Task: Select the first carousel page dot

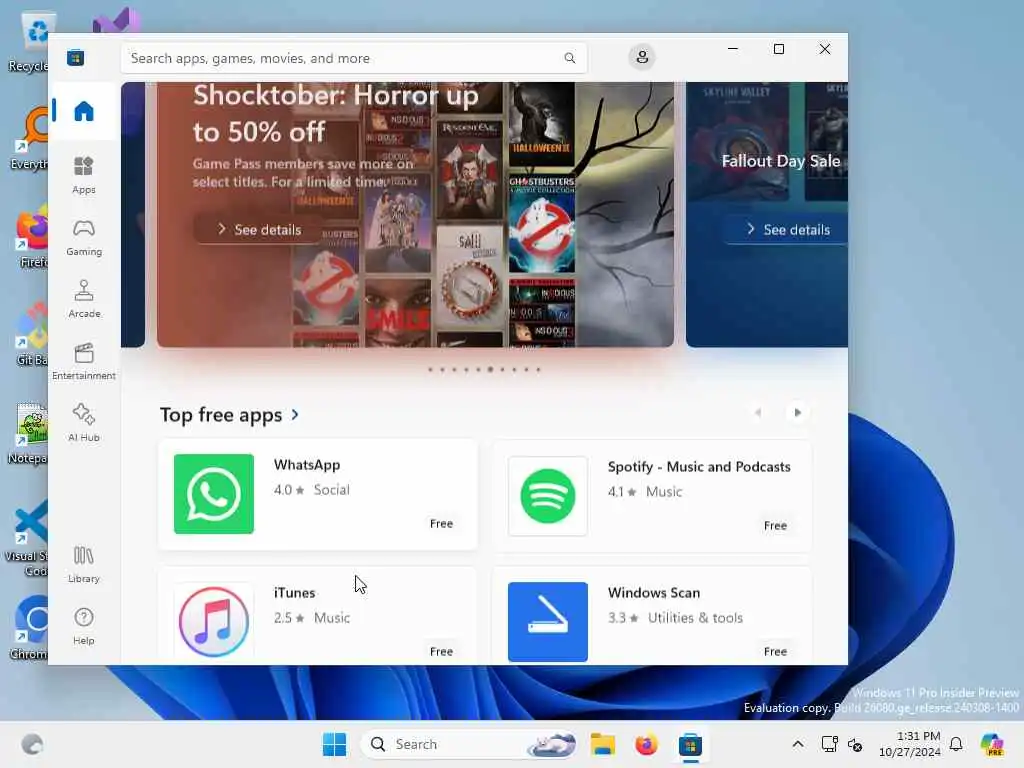Action: (x=430, y=370)
